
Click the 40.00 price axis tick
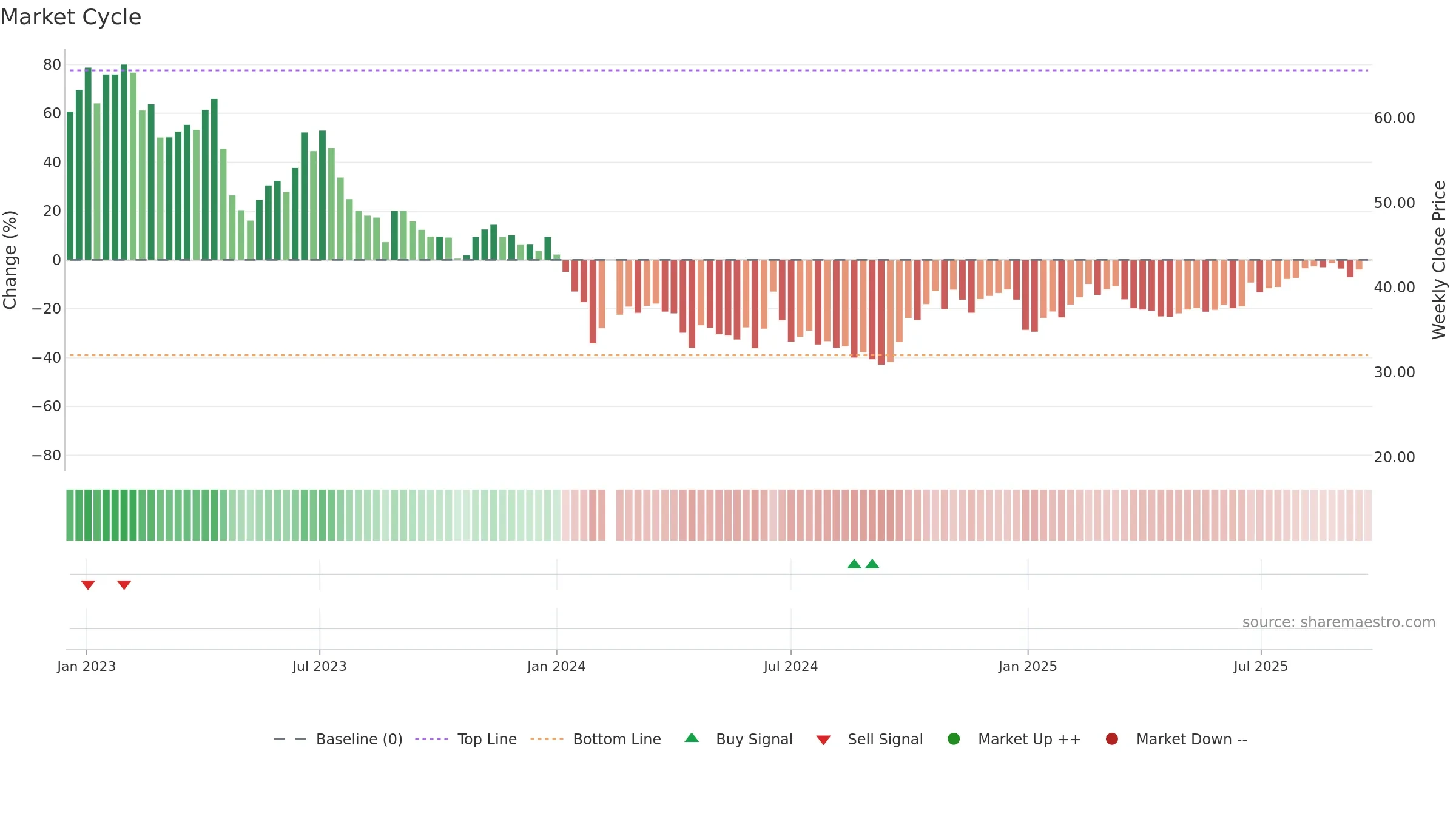click(x=1395, y=288)
